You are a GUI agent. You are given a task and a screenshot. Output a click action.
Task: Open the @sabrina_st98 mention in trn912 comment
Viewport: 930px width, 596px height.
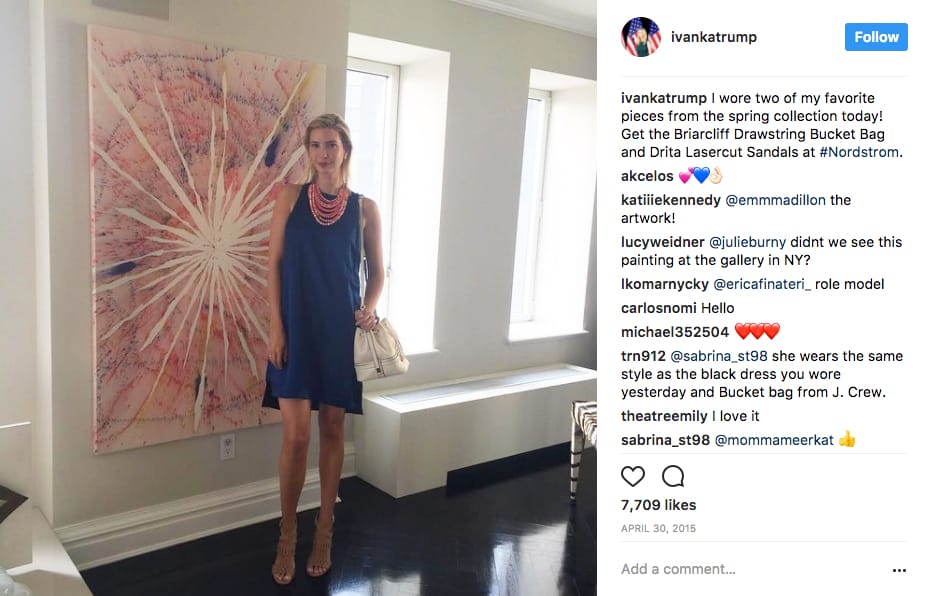(719, 356)
